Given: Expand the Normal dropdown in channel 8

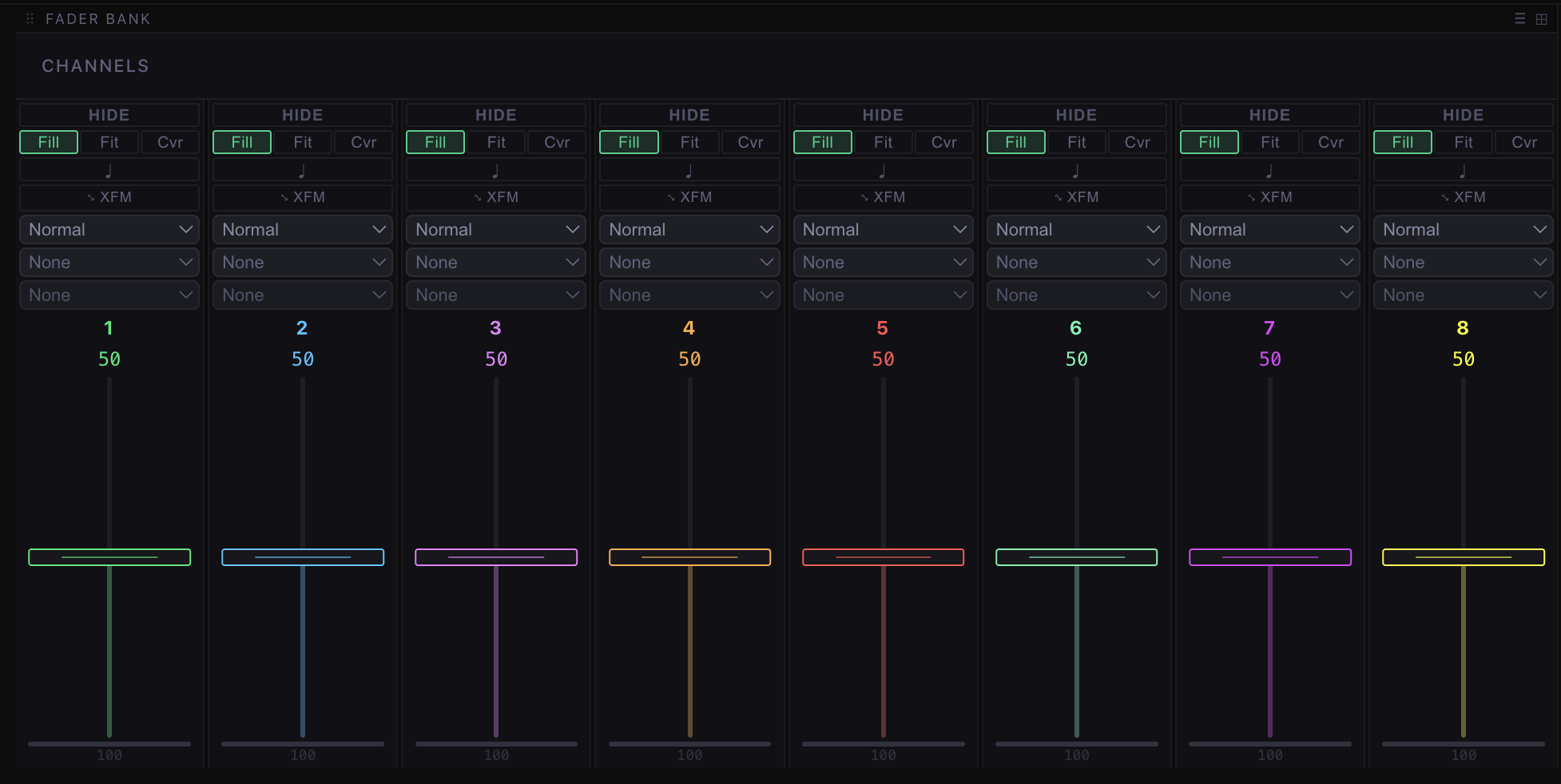Looking at the screenshot, I should pos(1463,230).
